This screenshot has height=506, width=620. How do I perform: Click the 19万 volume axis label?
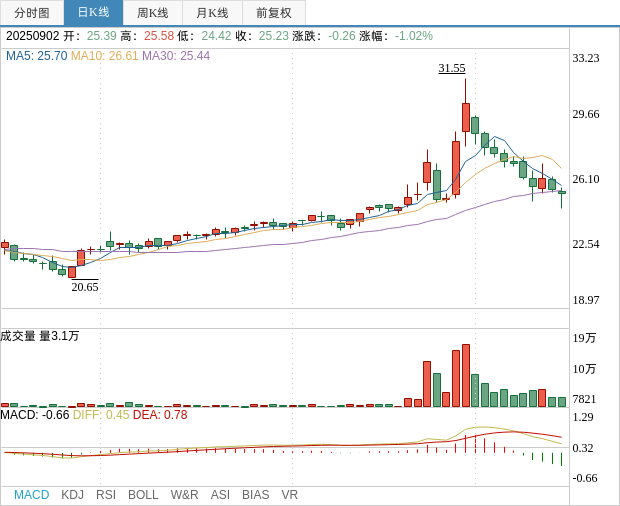click(x=584, y=338)
